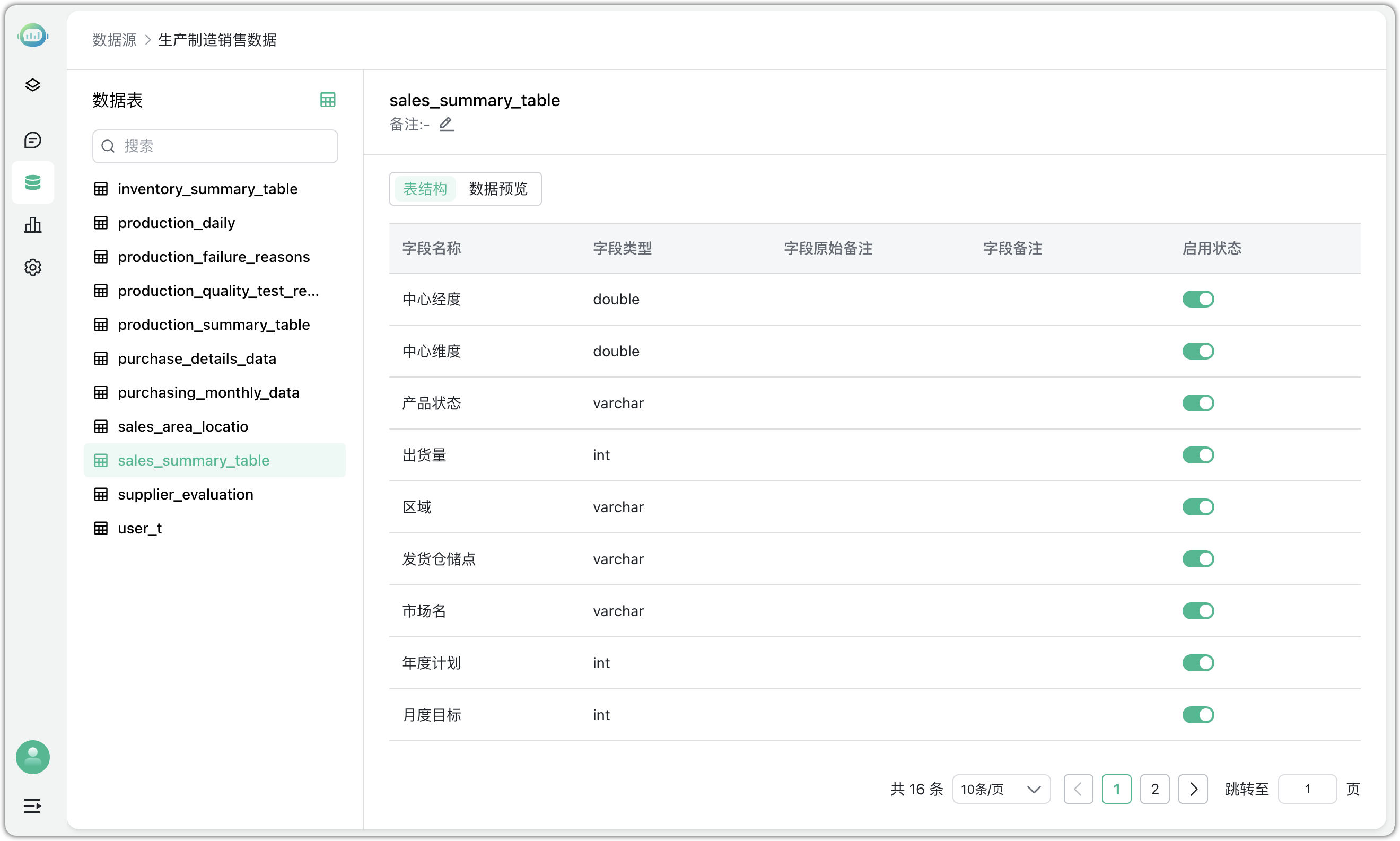Viewport: 1400px width, 841px height.
Task: Click inside the 搜索 search field
Action: (215, 146)
